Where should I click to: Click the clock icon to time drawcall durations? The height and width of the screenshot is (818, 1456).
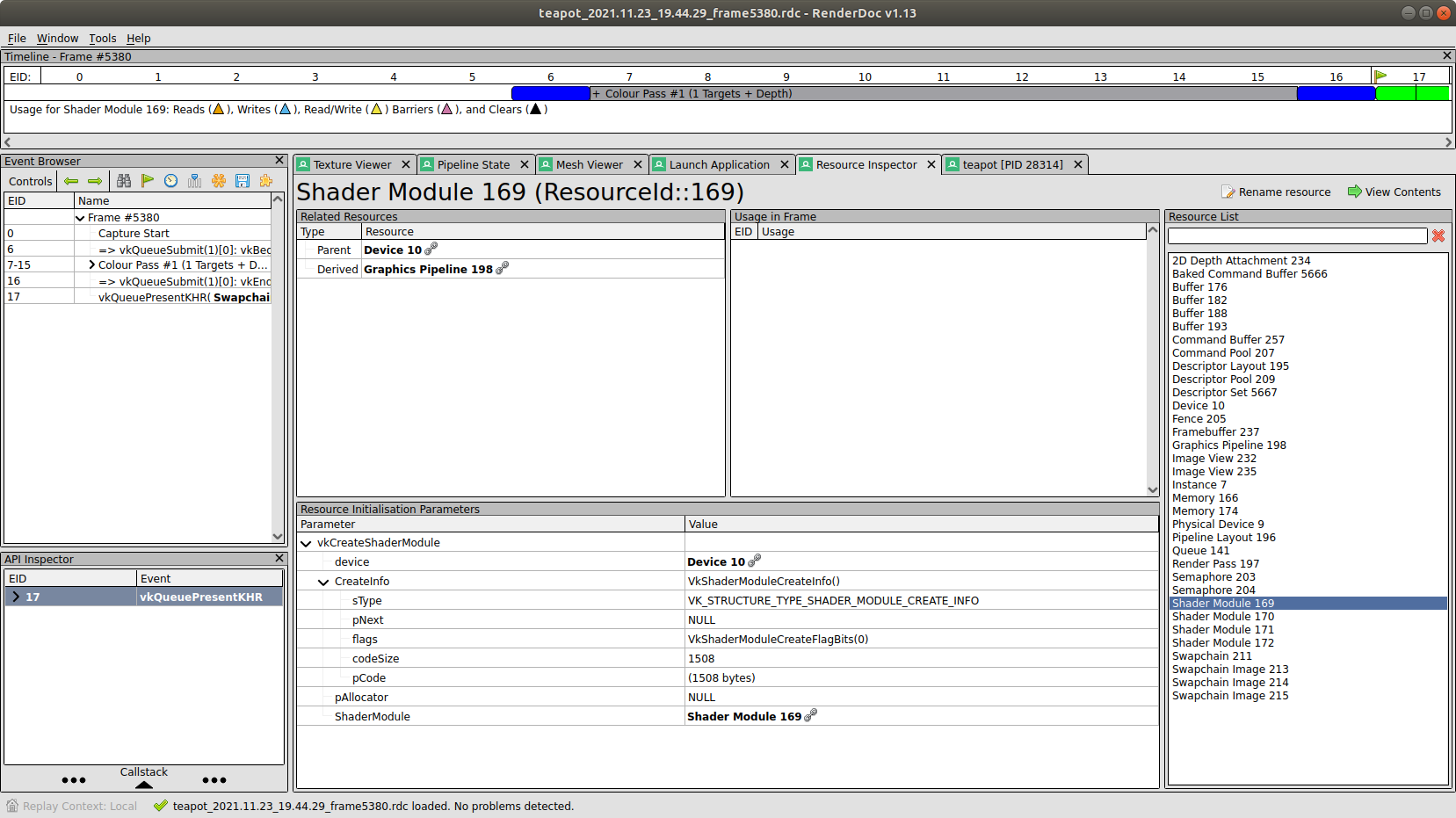171,181
